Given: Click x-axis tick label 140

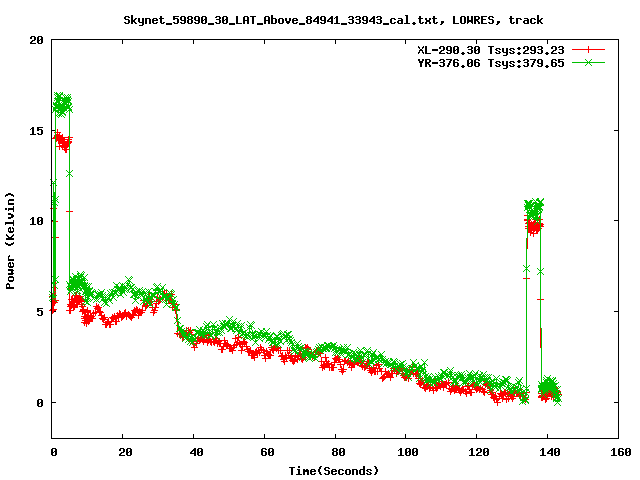Looking at the screenshot, I should [550, 452].
